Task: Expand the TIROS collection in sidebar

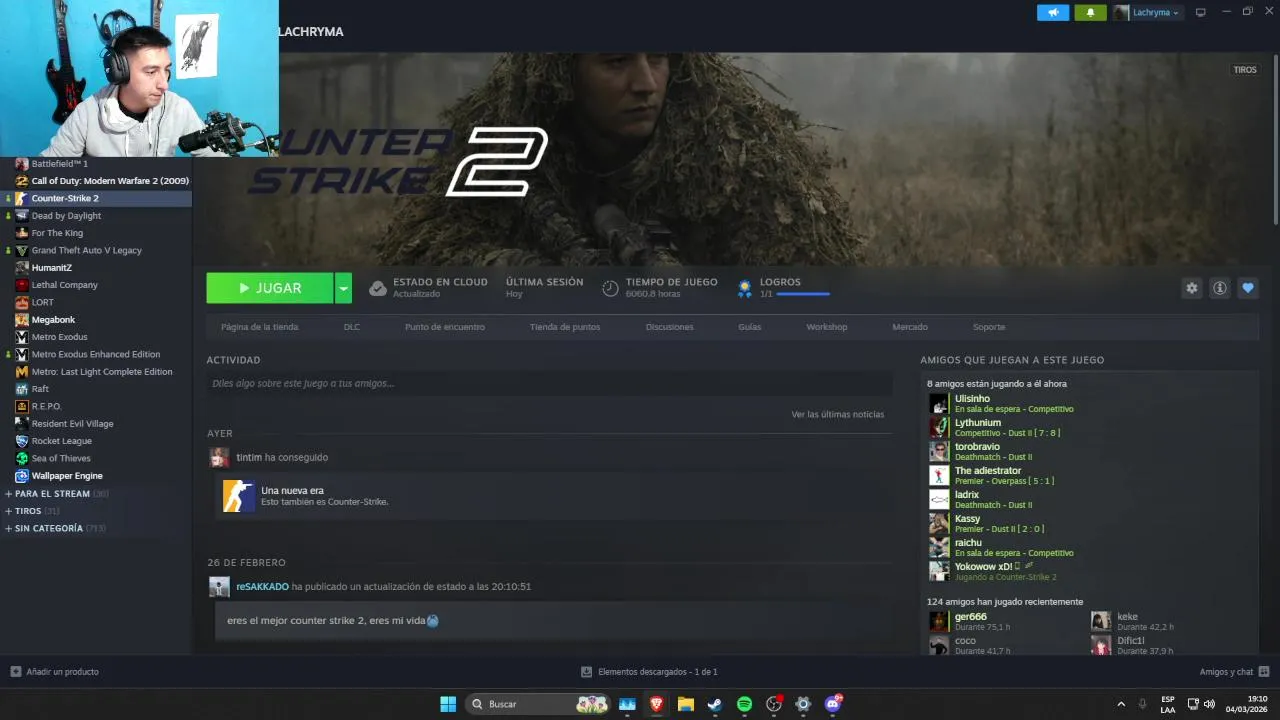Action: [9, 511]
